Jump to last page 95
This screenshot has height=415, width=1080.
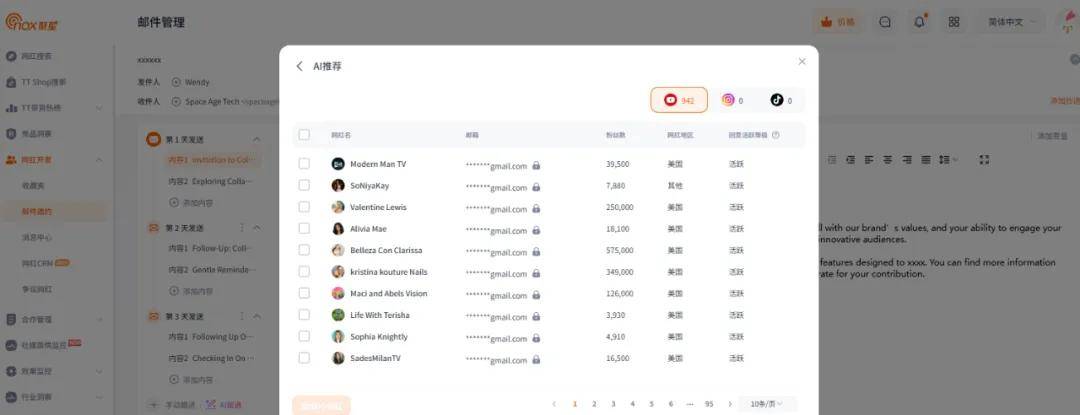coord(709,404)
